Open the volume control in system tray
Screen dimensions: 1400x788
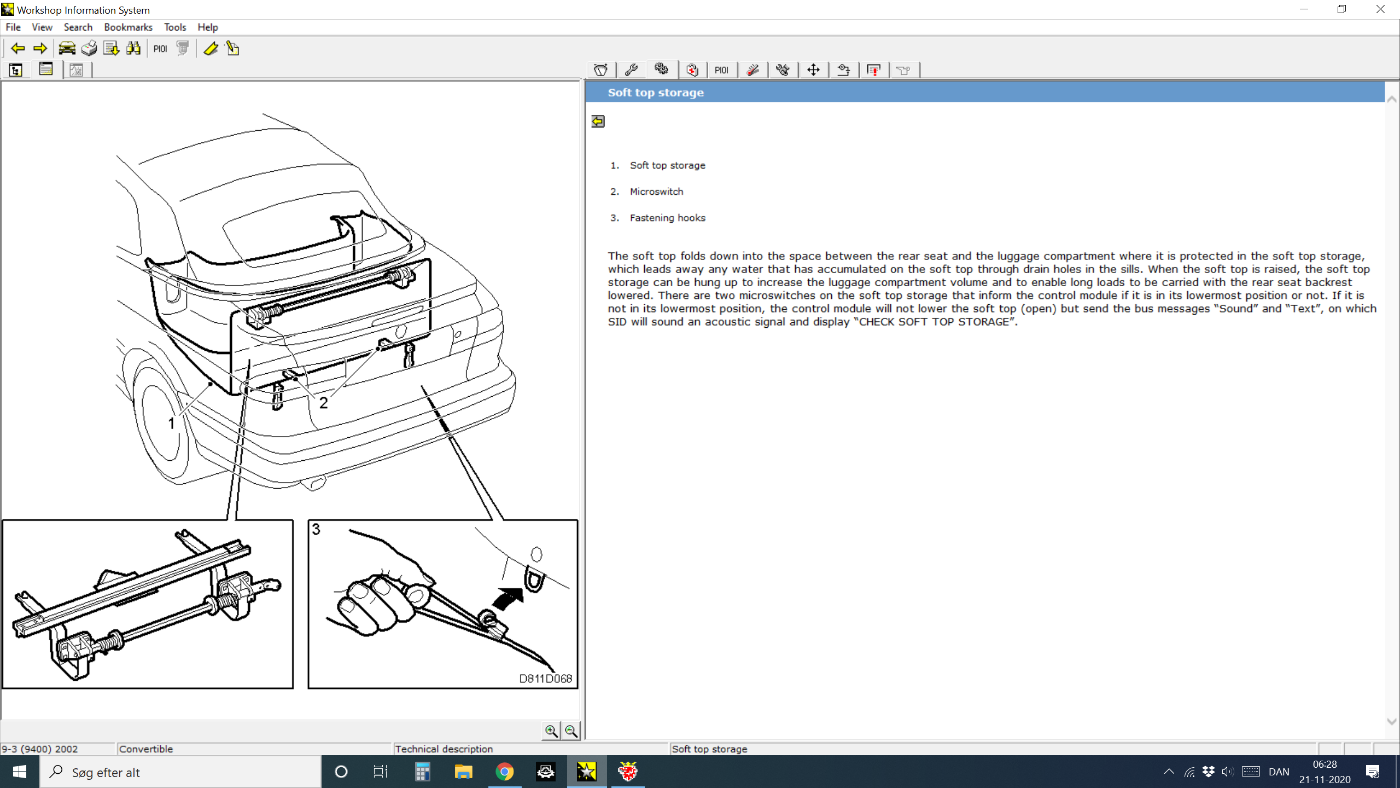click(x=1227, y=772)
